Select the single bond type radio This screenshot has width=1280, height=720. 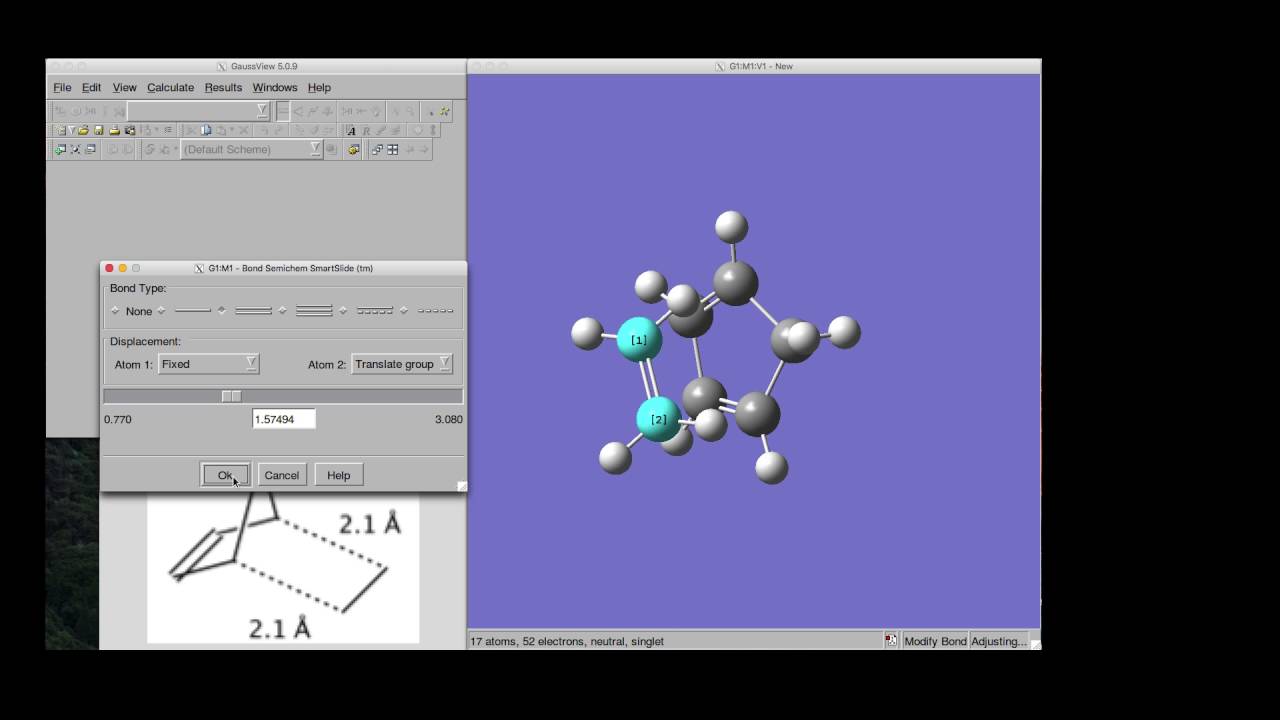[x=162, y=311]
